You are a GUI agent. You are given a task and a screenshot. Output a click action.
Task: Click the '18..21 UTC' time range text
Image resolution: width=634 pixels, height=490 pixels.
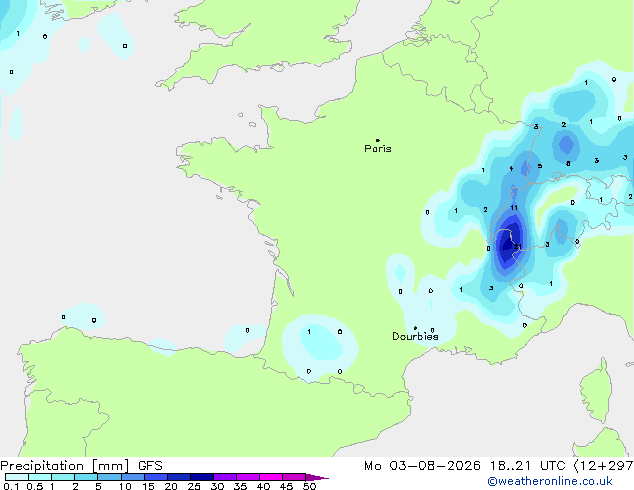527,466
